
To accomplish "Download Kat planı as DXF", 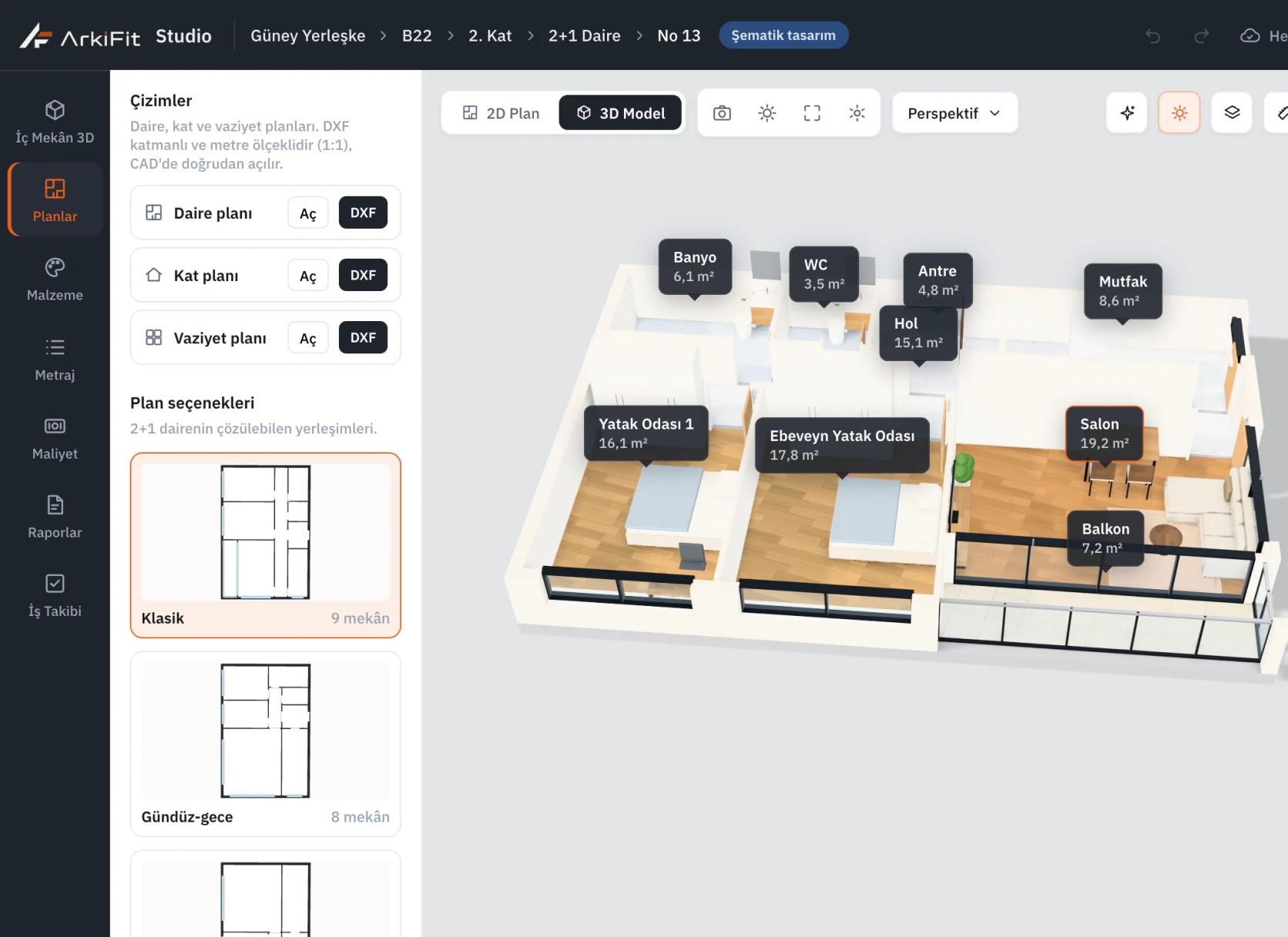I will tap(363, 275).
